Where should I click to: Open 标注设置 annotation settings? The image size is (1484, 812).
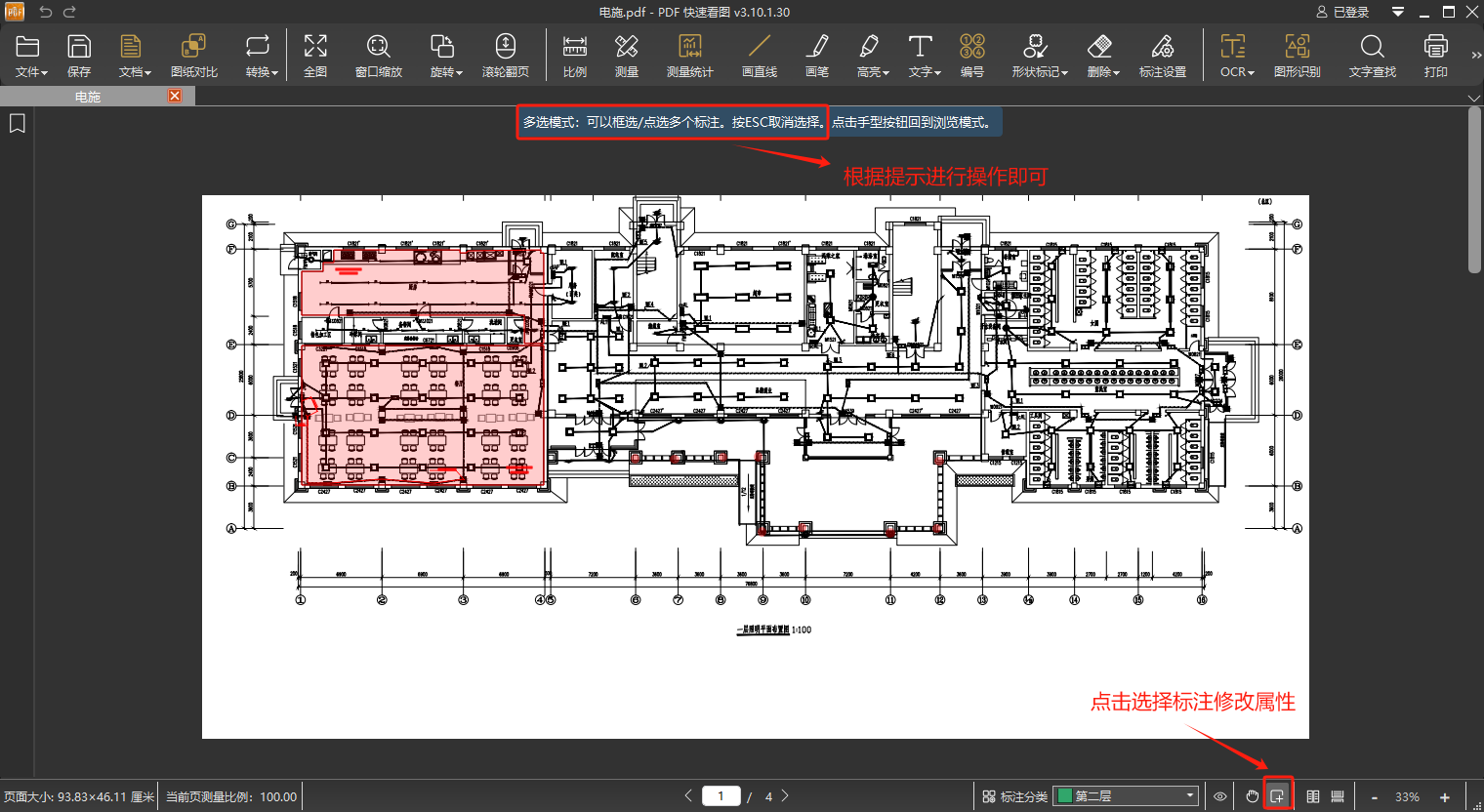(1163, 56)
